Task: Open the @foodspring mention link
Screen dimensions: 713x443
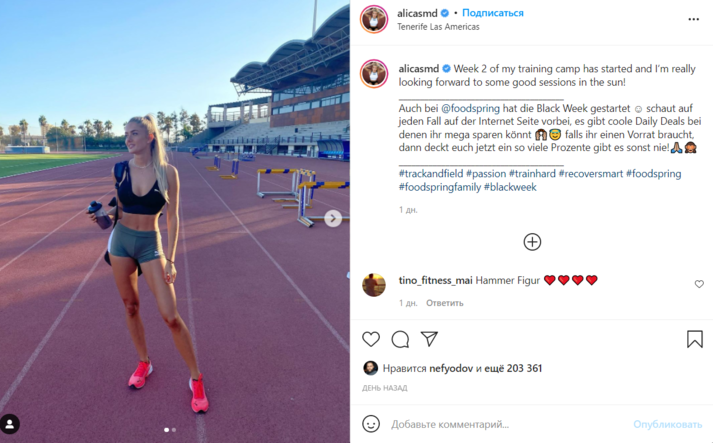Action: [x=470, y=108]
